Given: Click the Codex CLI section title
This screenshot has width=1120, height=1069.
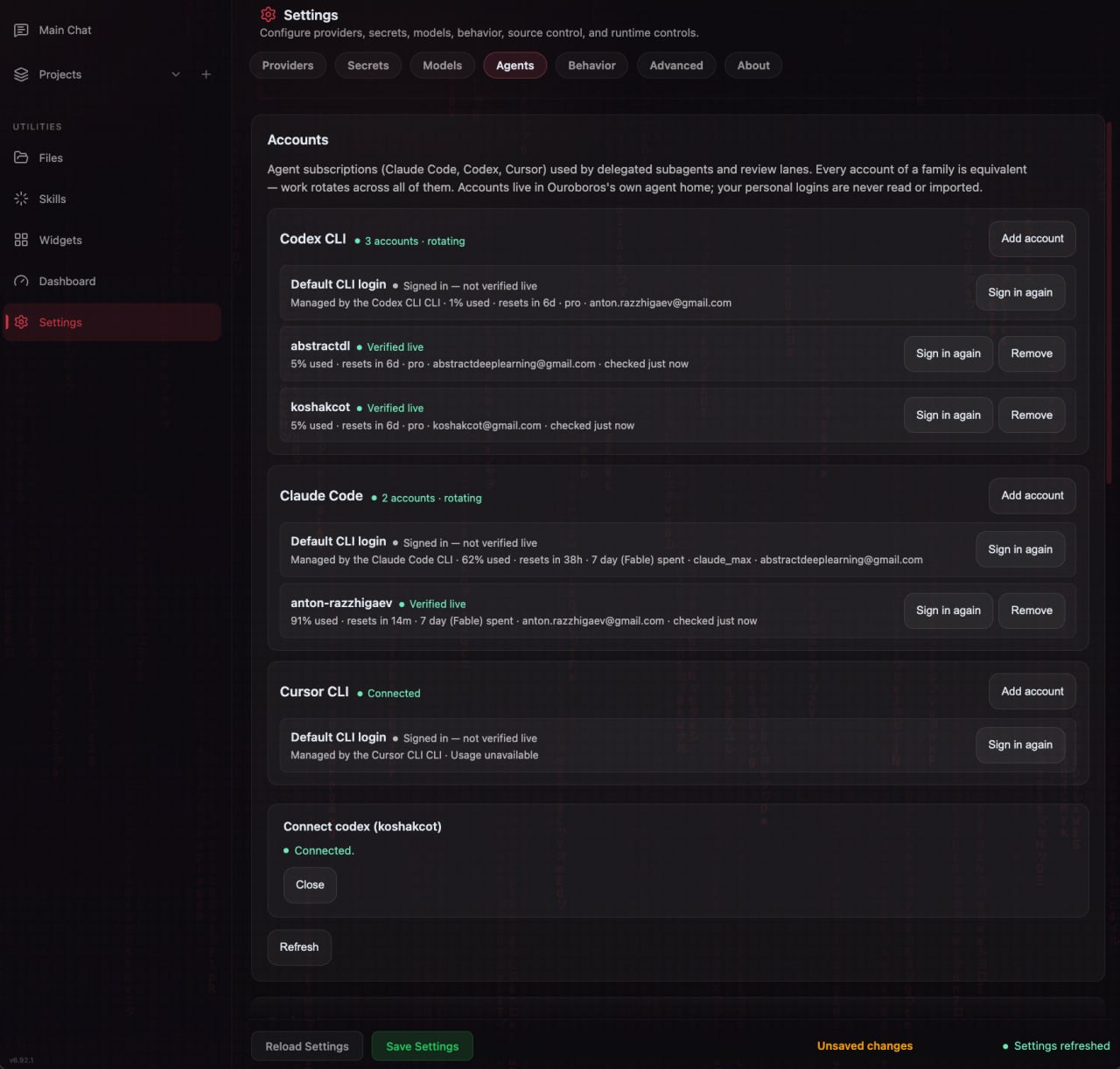Looking at the screenshot, I should click(x=312, y=239).
